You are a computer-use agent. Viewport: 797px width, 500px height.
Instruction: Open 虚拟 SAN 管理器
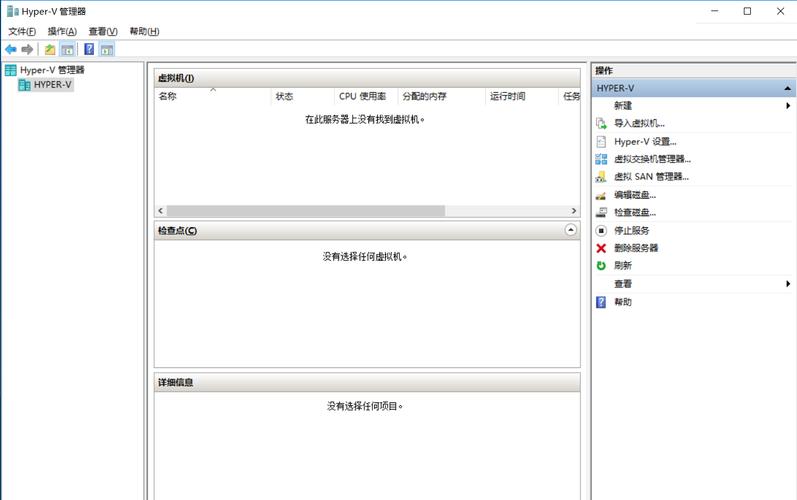[651, 177]
